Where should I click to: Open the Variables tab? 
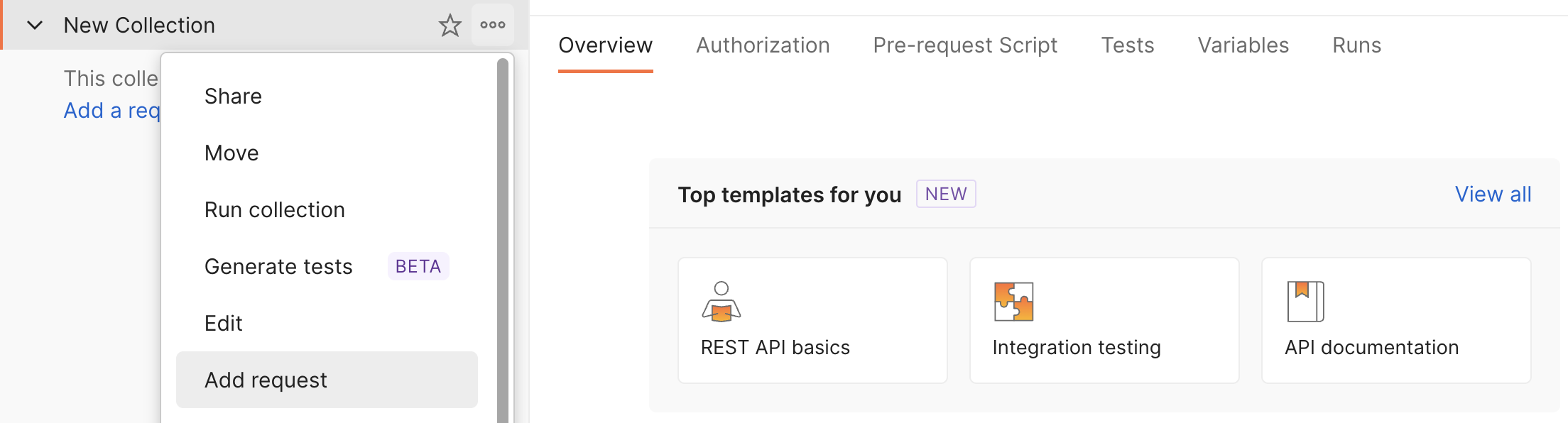click(x=1243, y=45)
